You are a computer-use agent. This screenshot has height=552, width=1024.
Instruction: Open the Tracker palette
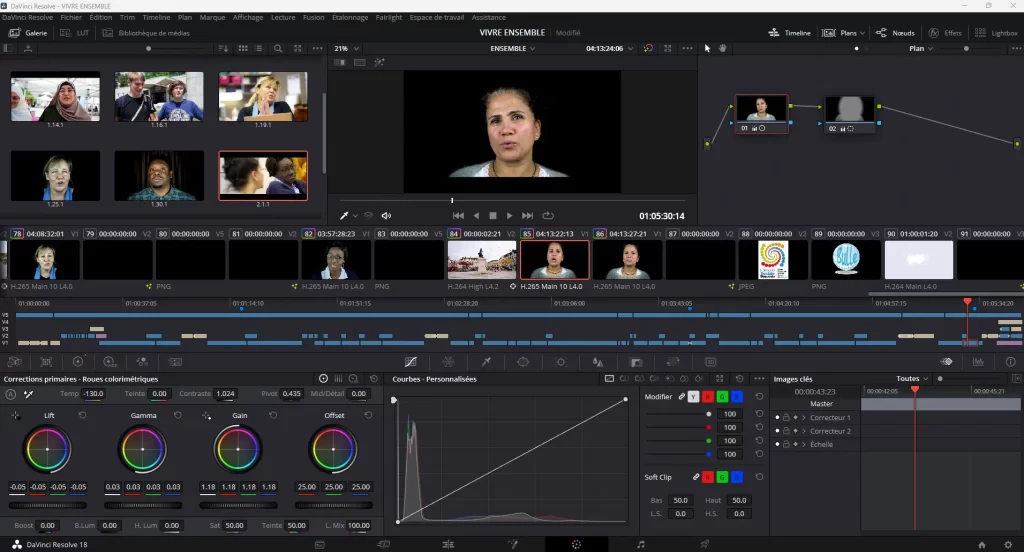pyautogui.click(x=560, y=362)
